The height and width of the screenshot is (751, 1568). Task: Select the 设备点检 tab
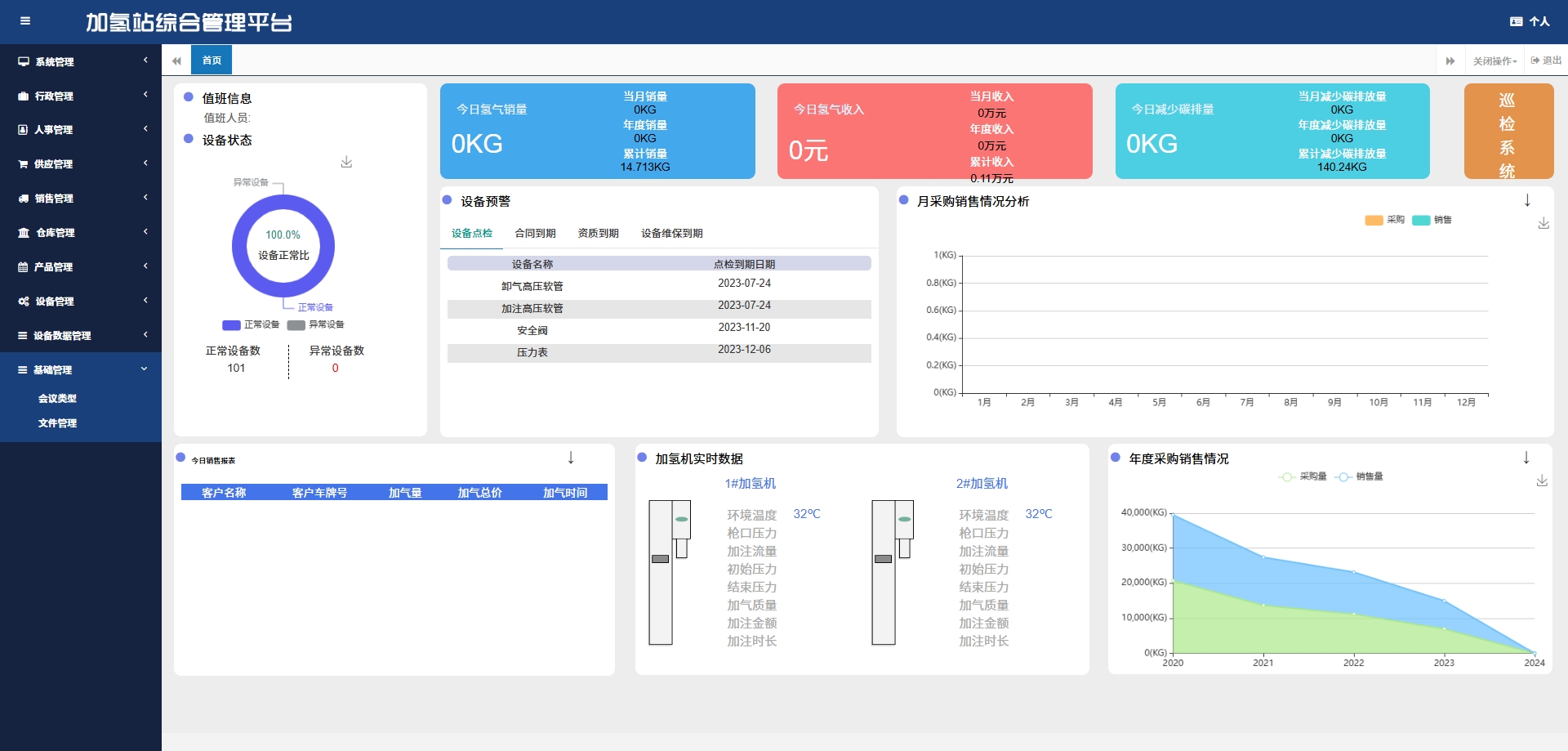click(x=472, y=234)
